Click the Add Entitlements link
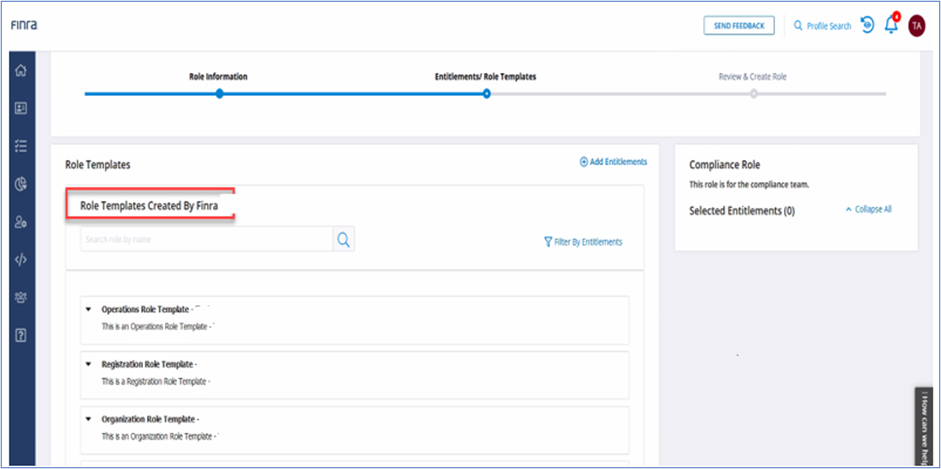The height and width of the screenshot is (469, 941). [613, 162]
